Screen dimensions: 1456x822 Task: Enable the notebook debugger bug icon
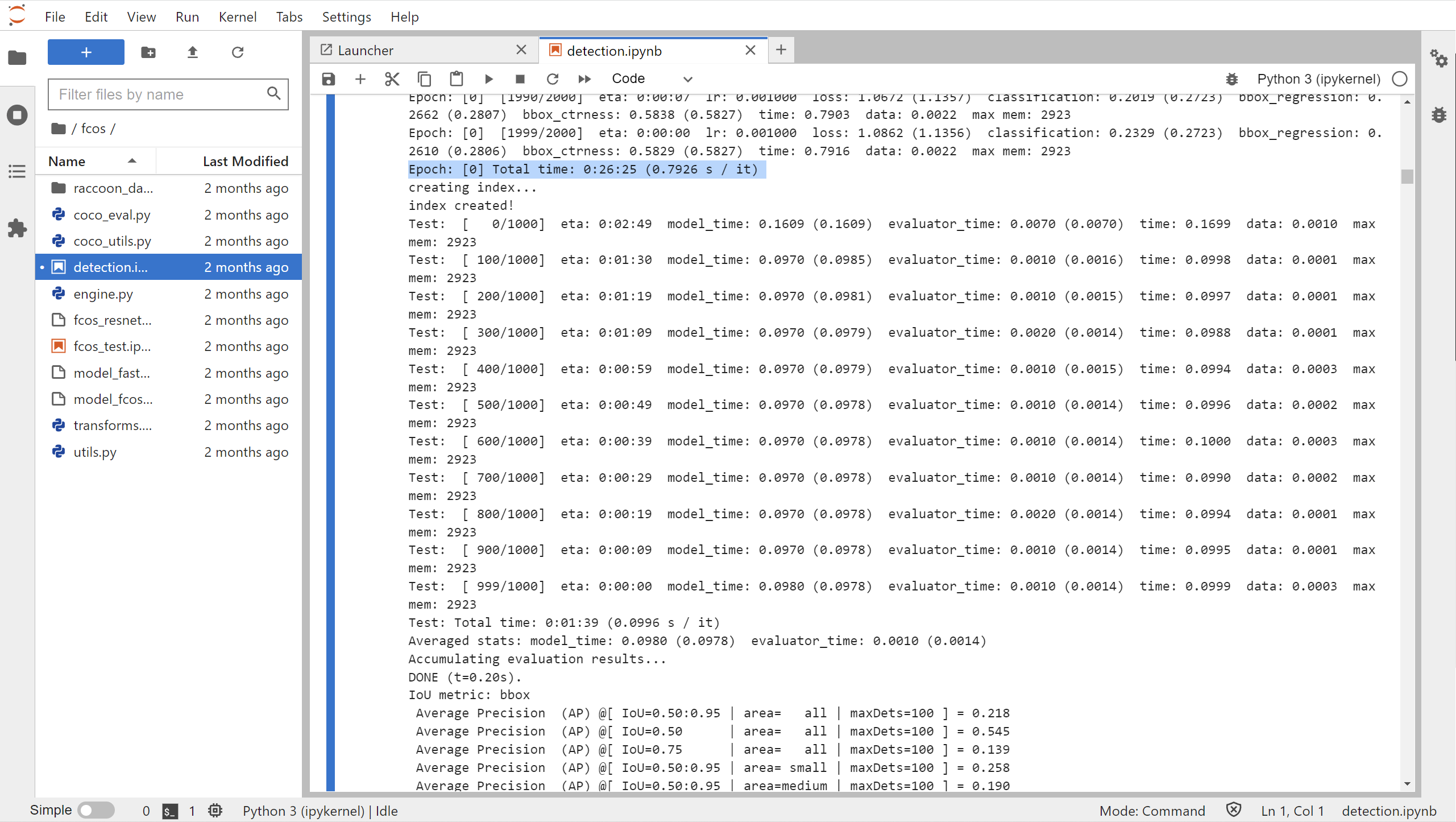coord(1232,79)
